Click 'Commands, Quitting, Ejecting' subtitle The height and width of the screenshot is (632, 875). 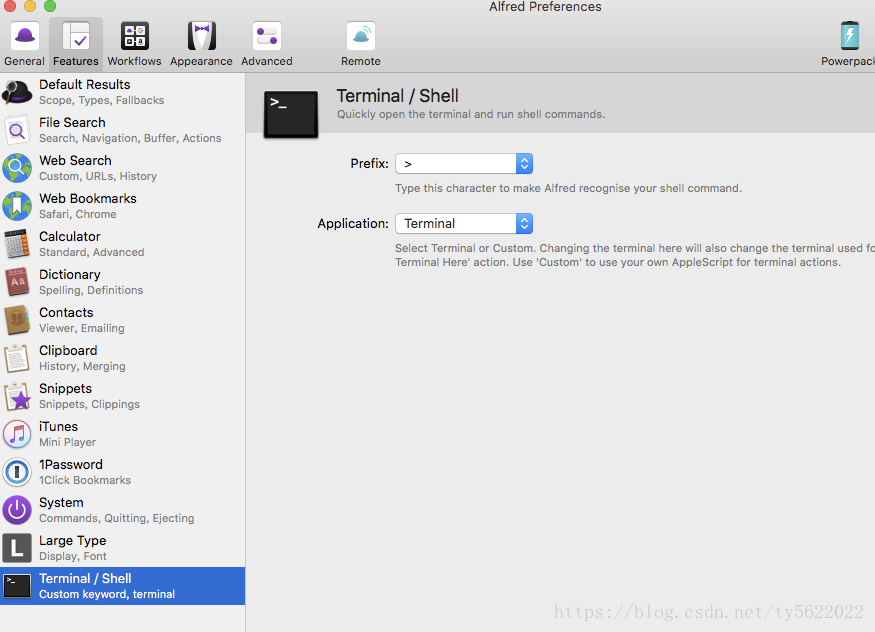coord(117,518)
